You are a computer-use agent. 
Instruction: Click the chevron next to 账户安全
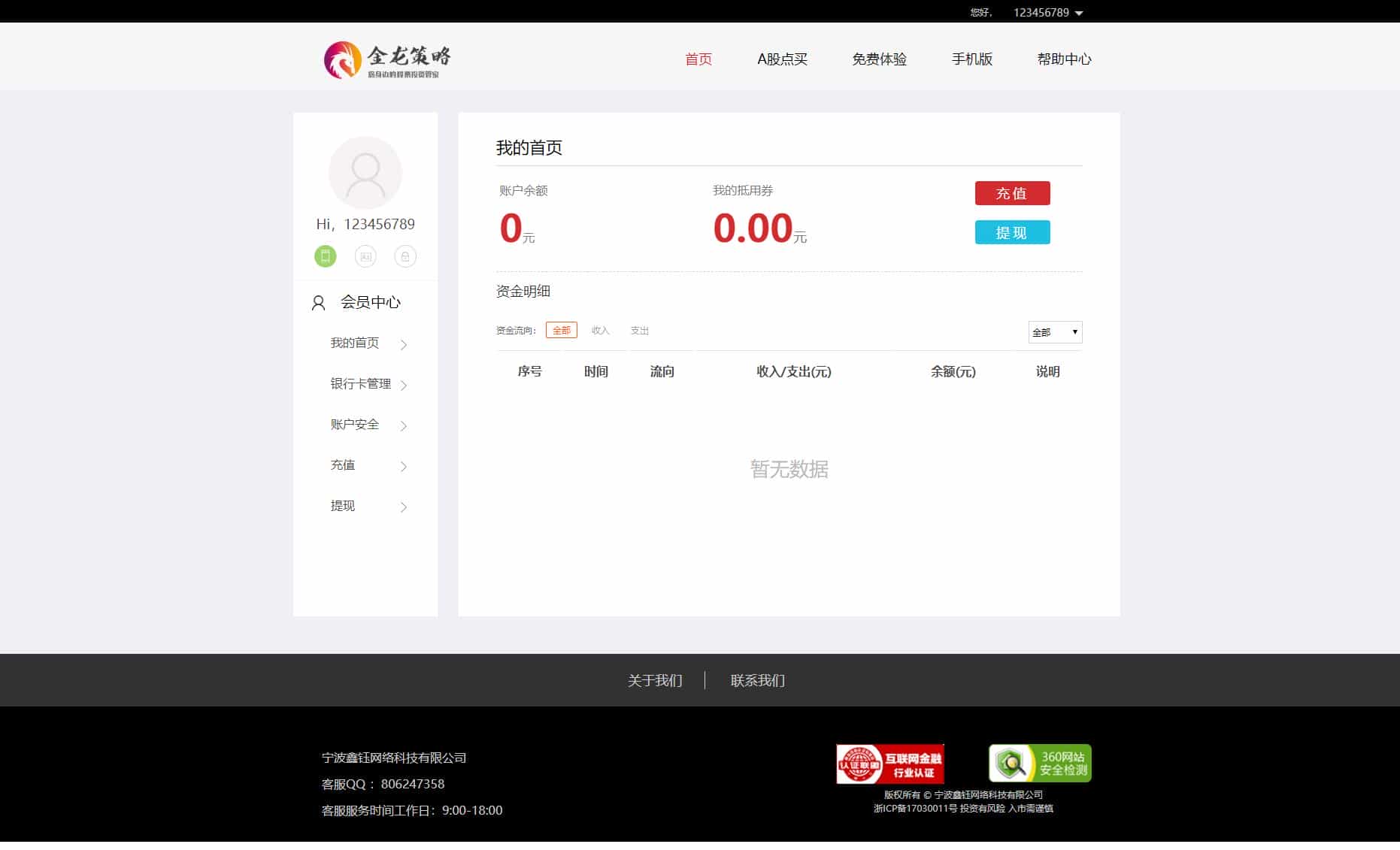404,426
